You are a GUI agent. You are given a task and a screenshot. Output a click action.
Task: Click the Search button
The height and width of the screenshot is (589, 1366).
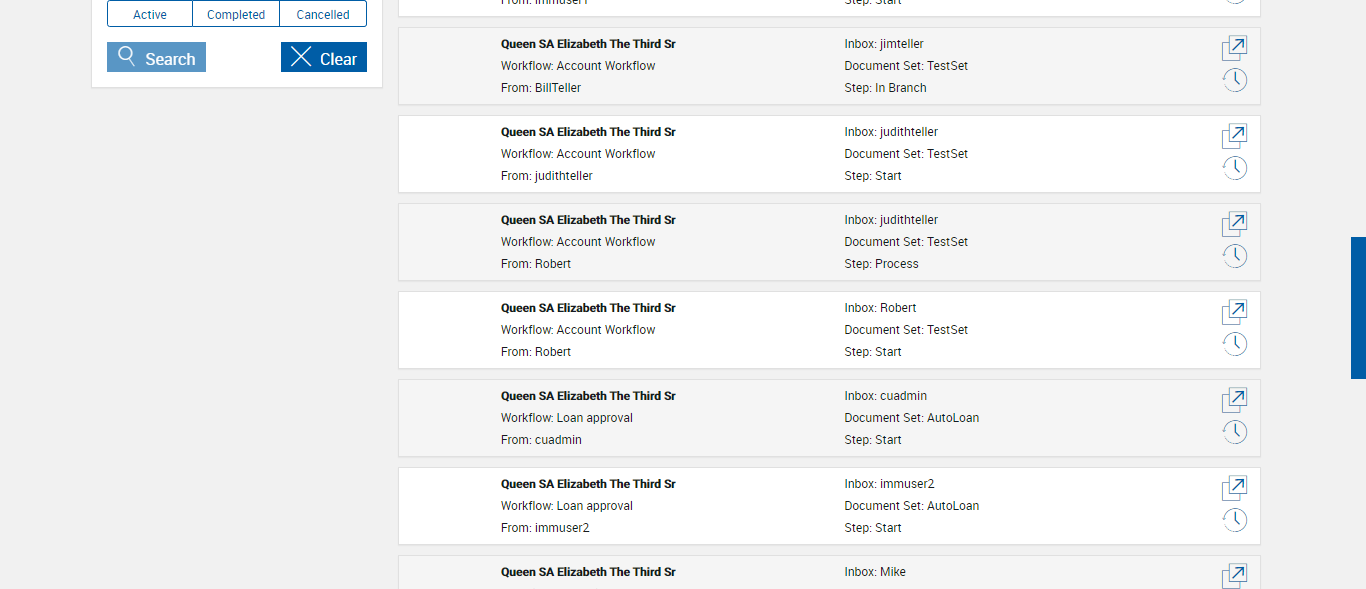pos(156,58)
